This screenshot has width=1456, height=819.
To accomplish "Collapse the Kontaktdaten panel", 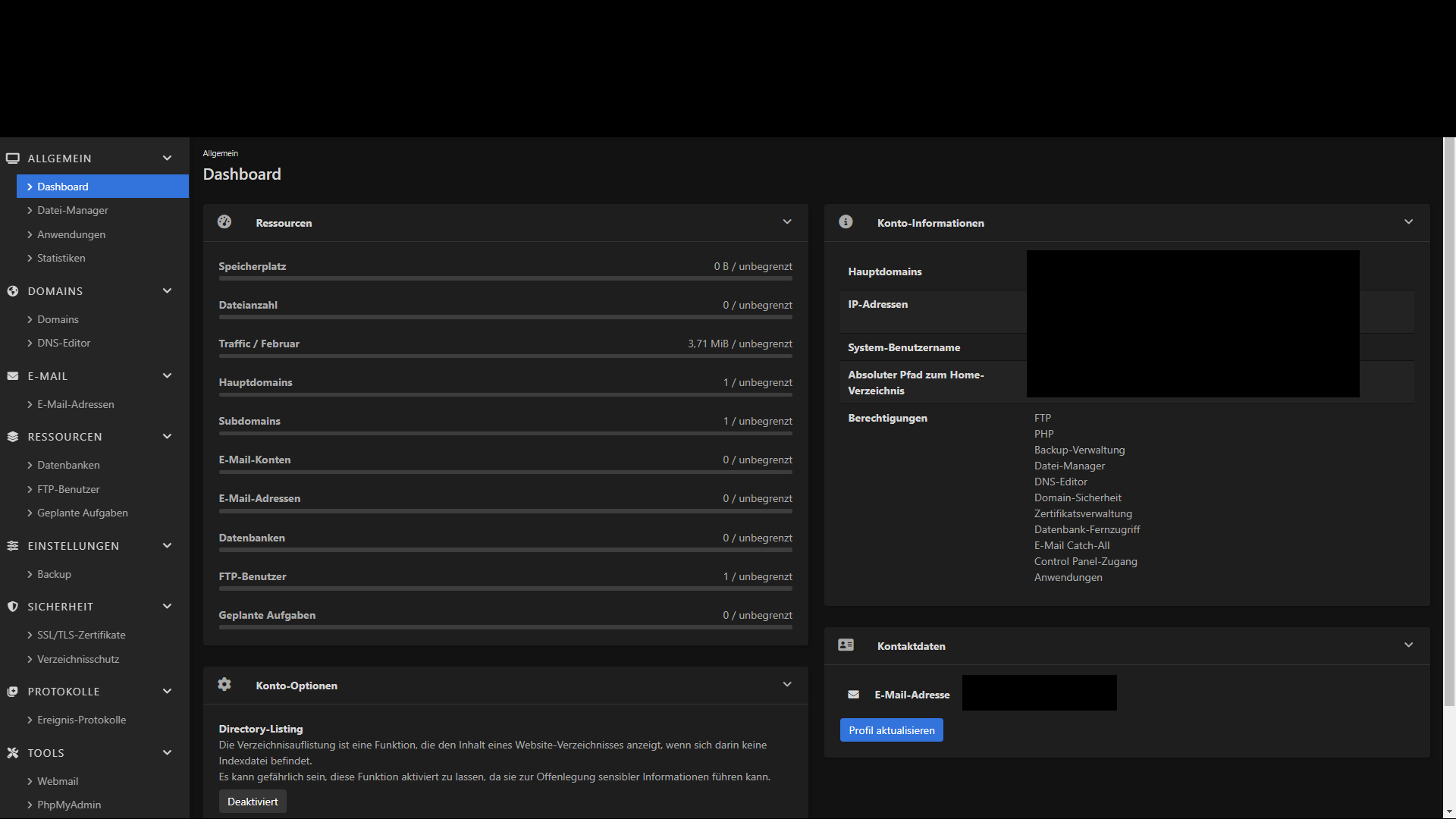I will point(1408,645).
